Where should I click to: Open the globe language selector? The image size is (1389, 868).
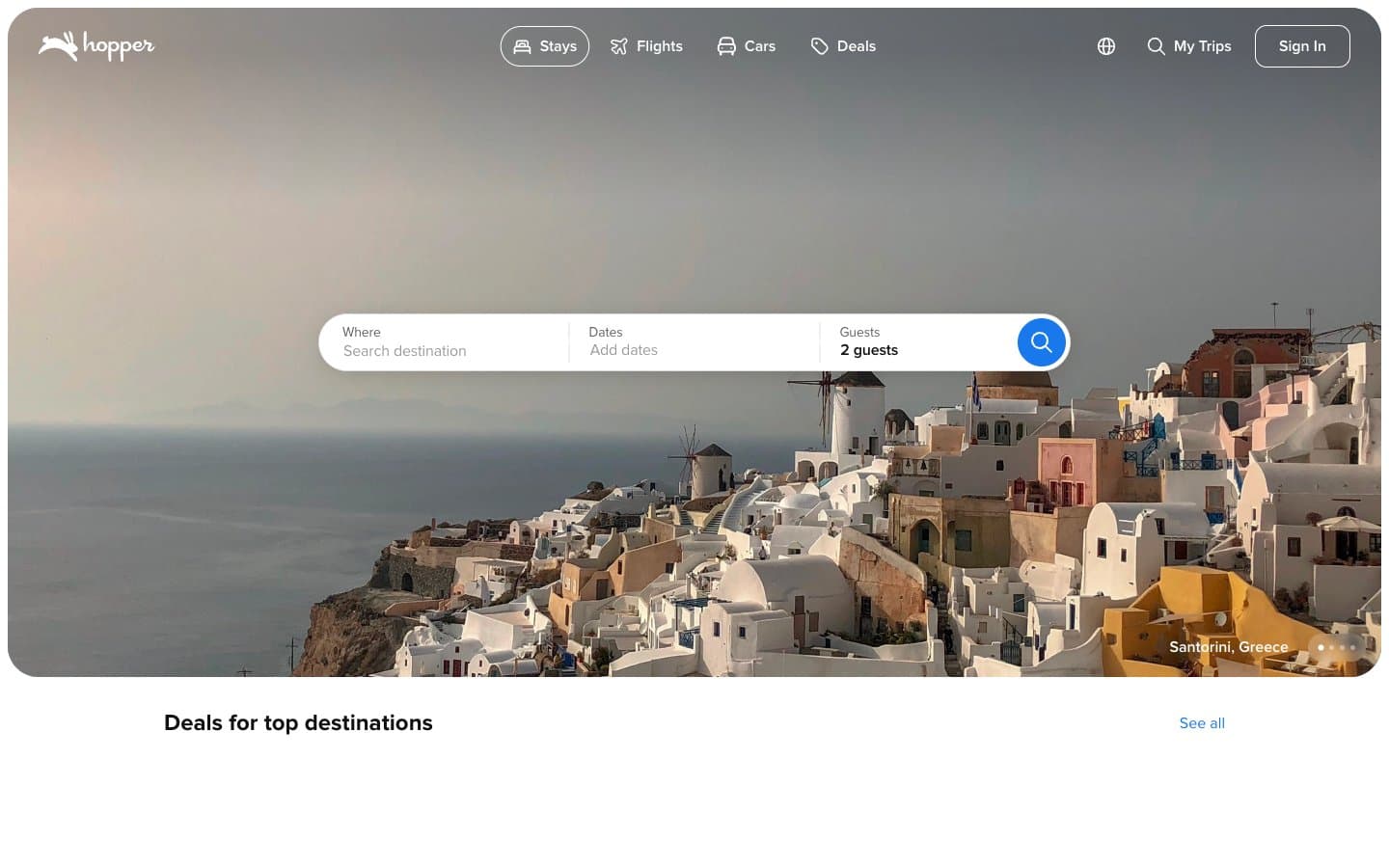coord(1106,46)
